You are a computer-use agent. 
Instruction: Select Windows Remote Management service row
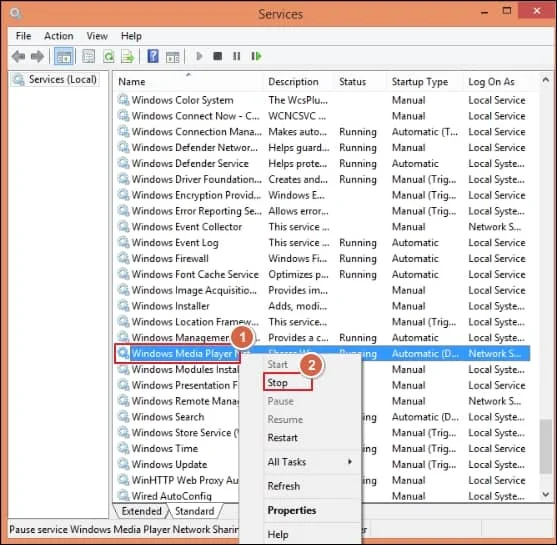[178, 401]
